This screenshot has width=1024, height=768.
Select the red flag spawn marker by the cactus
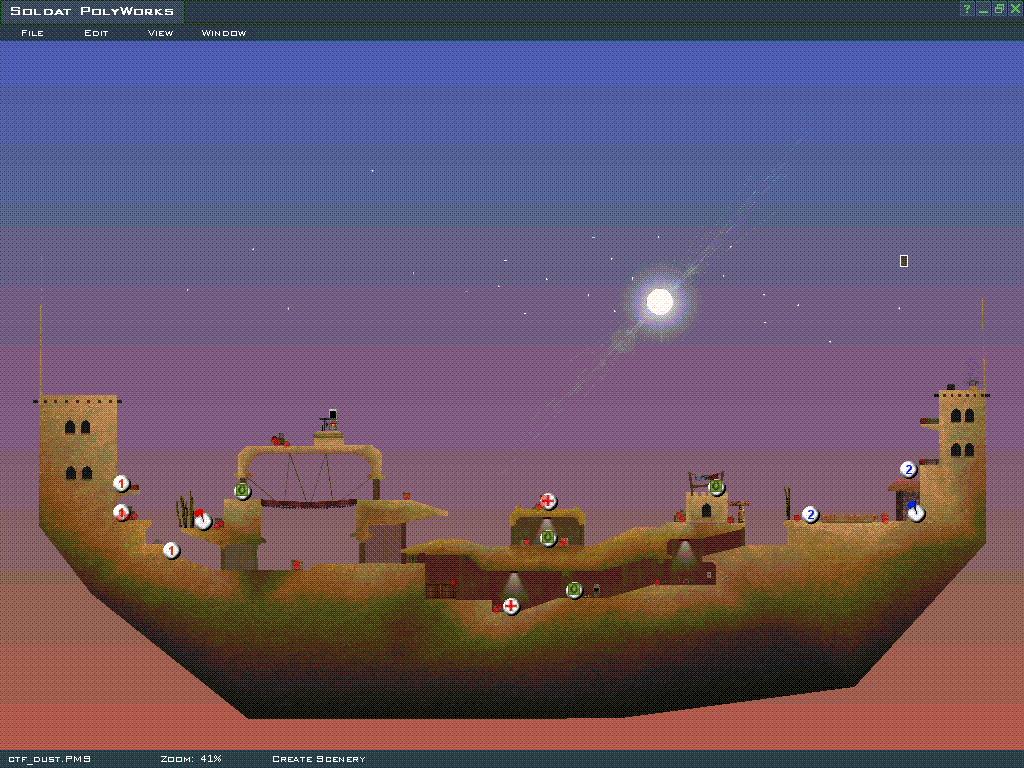203,520
